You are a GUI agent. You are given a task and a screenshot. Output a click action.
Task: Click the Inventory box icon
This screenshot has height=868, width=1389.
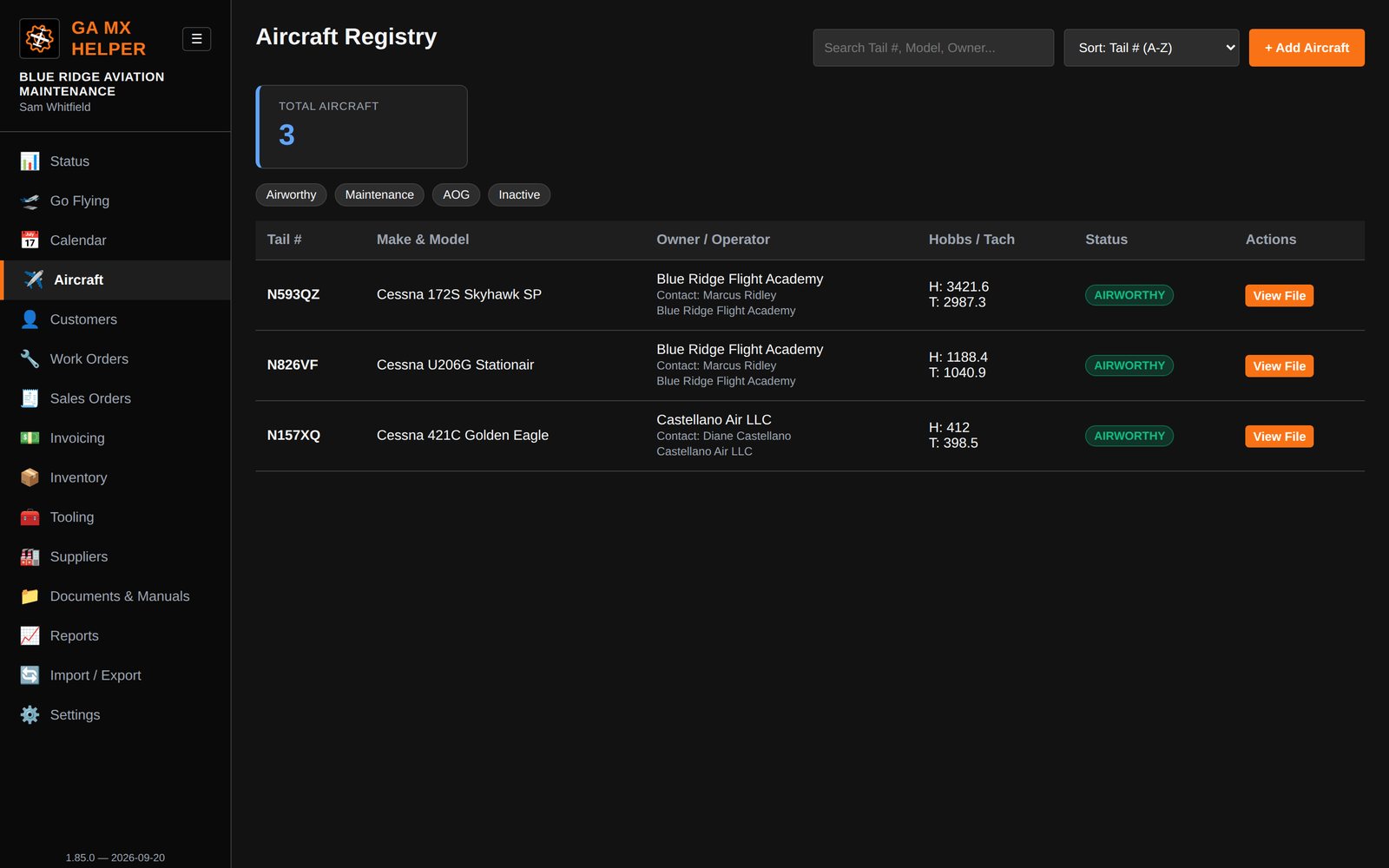coord(30,477)
